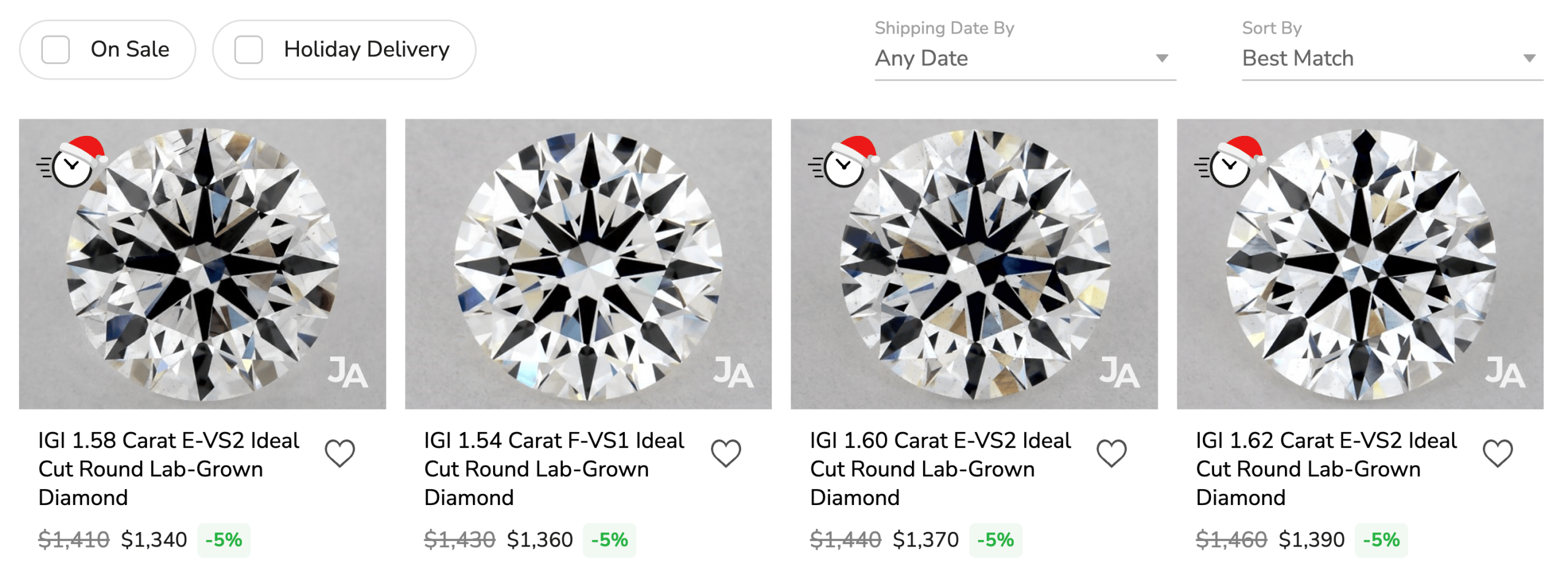
Task: Open Shipping Date By dropdown
Action: click(1024, 59)
